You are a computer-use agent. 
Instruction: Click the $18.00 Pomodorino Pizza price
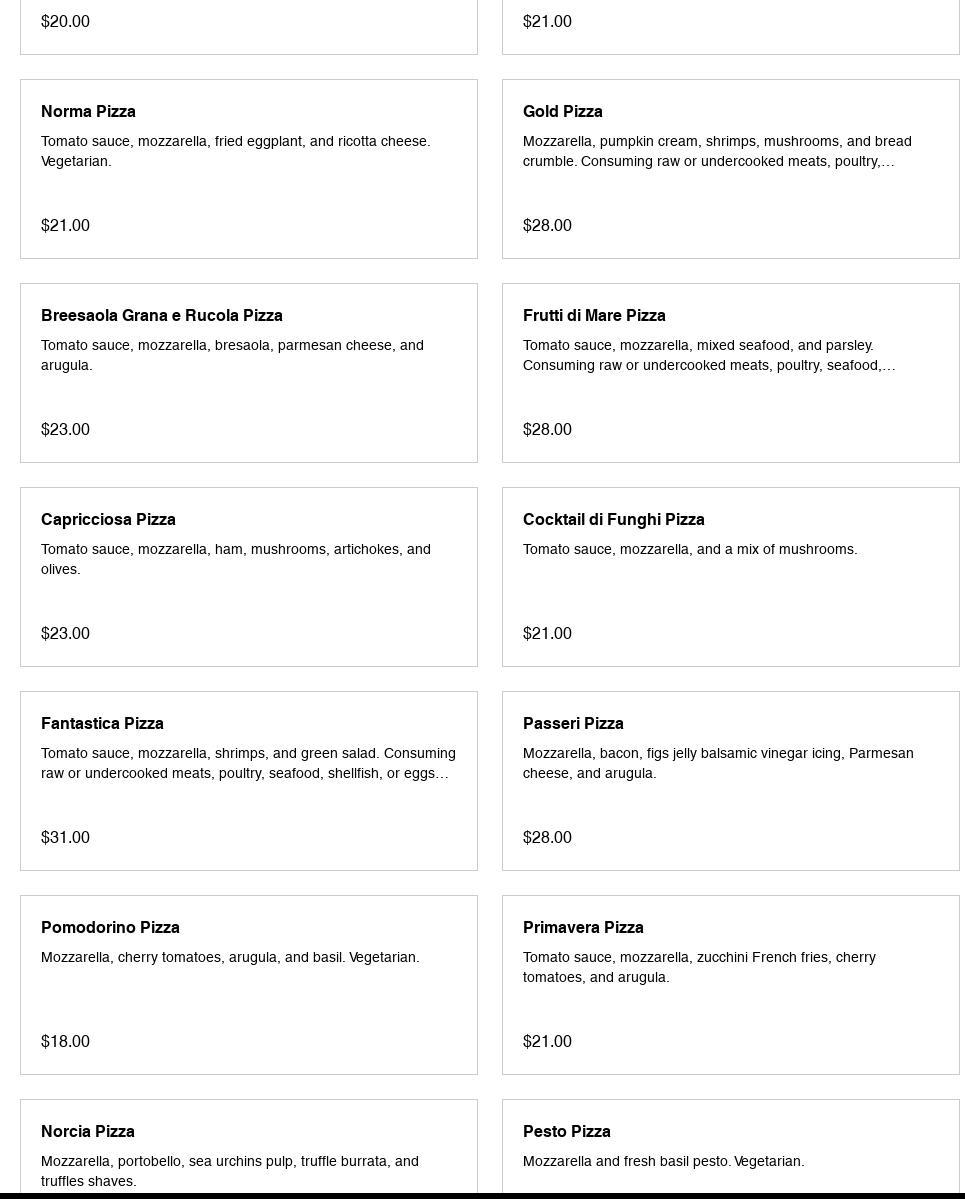[65, 1042]
